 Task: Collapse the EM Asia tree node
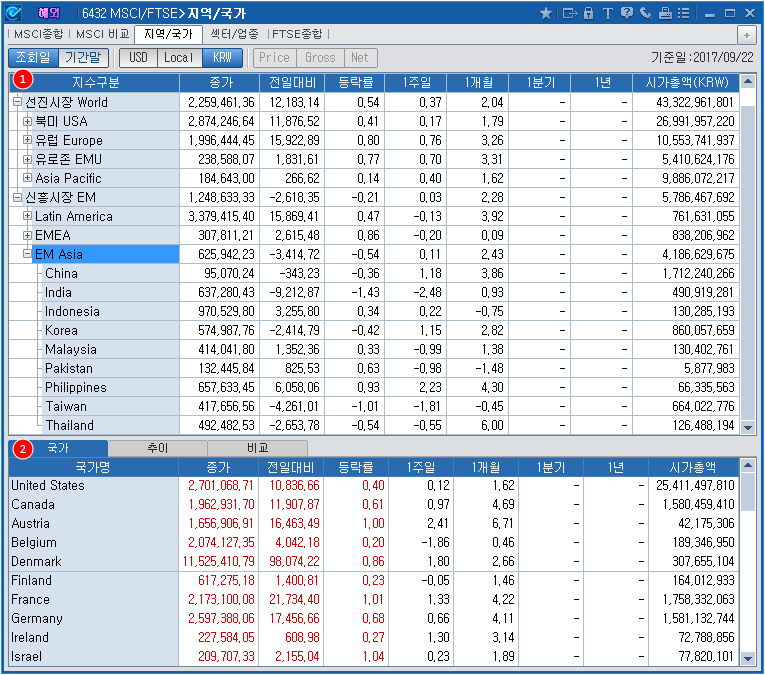point(27,254)
